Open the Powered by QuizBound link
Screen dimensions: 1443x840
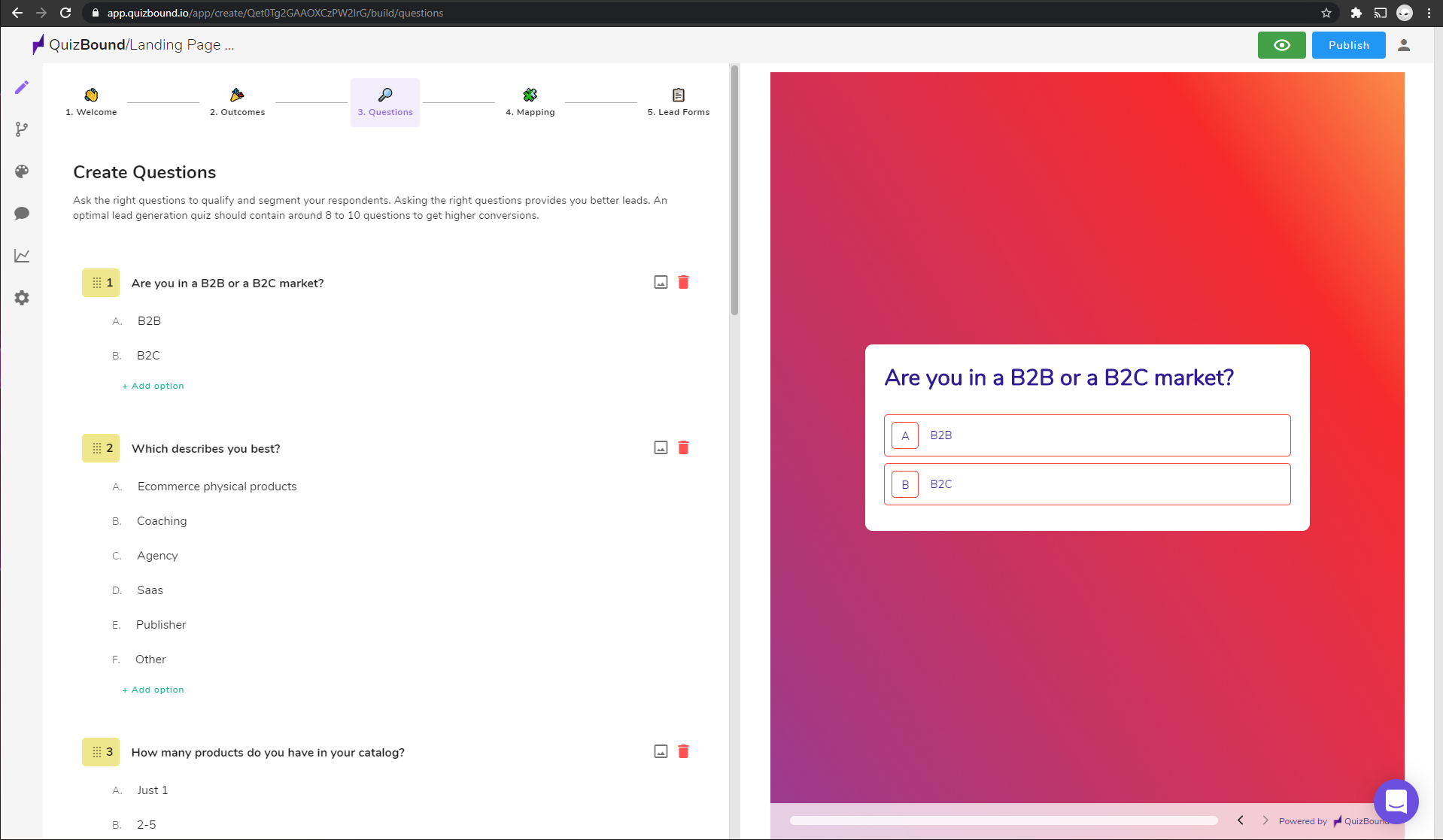coord(1333,821)
